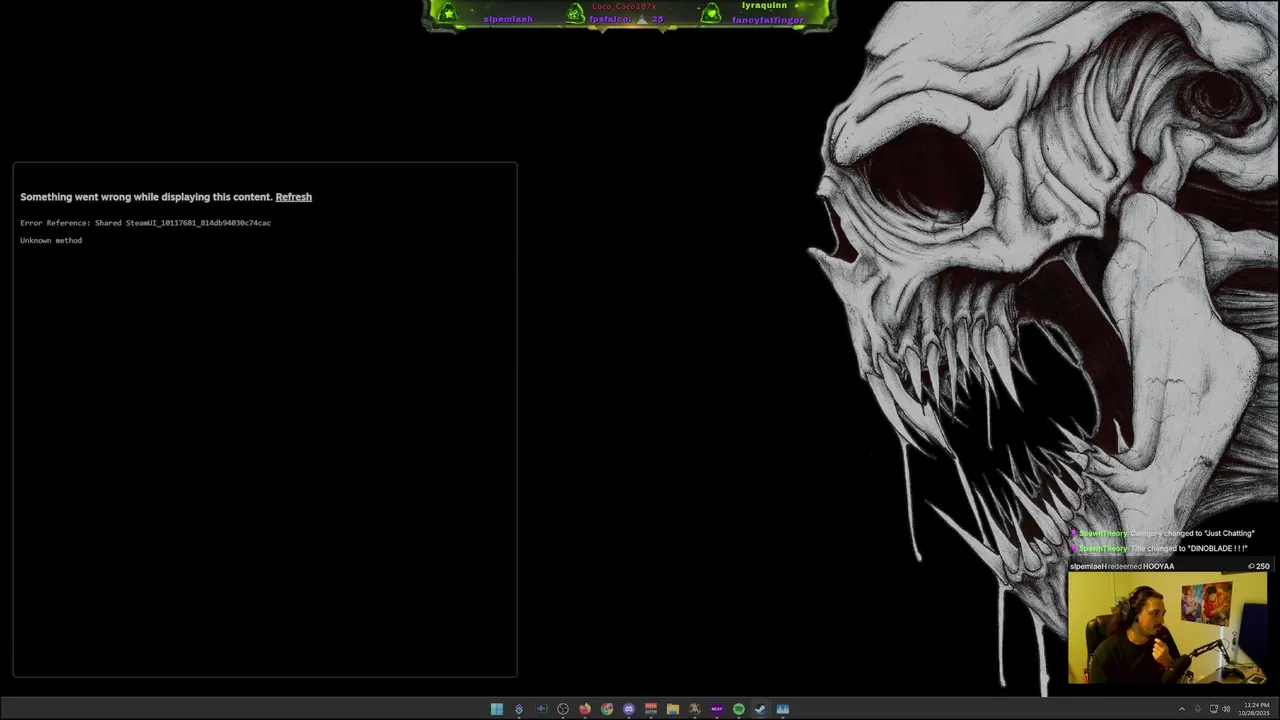The height and width of the screenshot is (720, 1280).
Task: Click the Refresh link in the error panel
Action: coord(293,197)
